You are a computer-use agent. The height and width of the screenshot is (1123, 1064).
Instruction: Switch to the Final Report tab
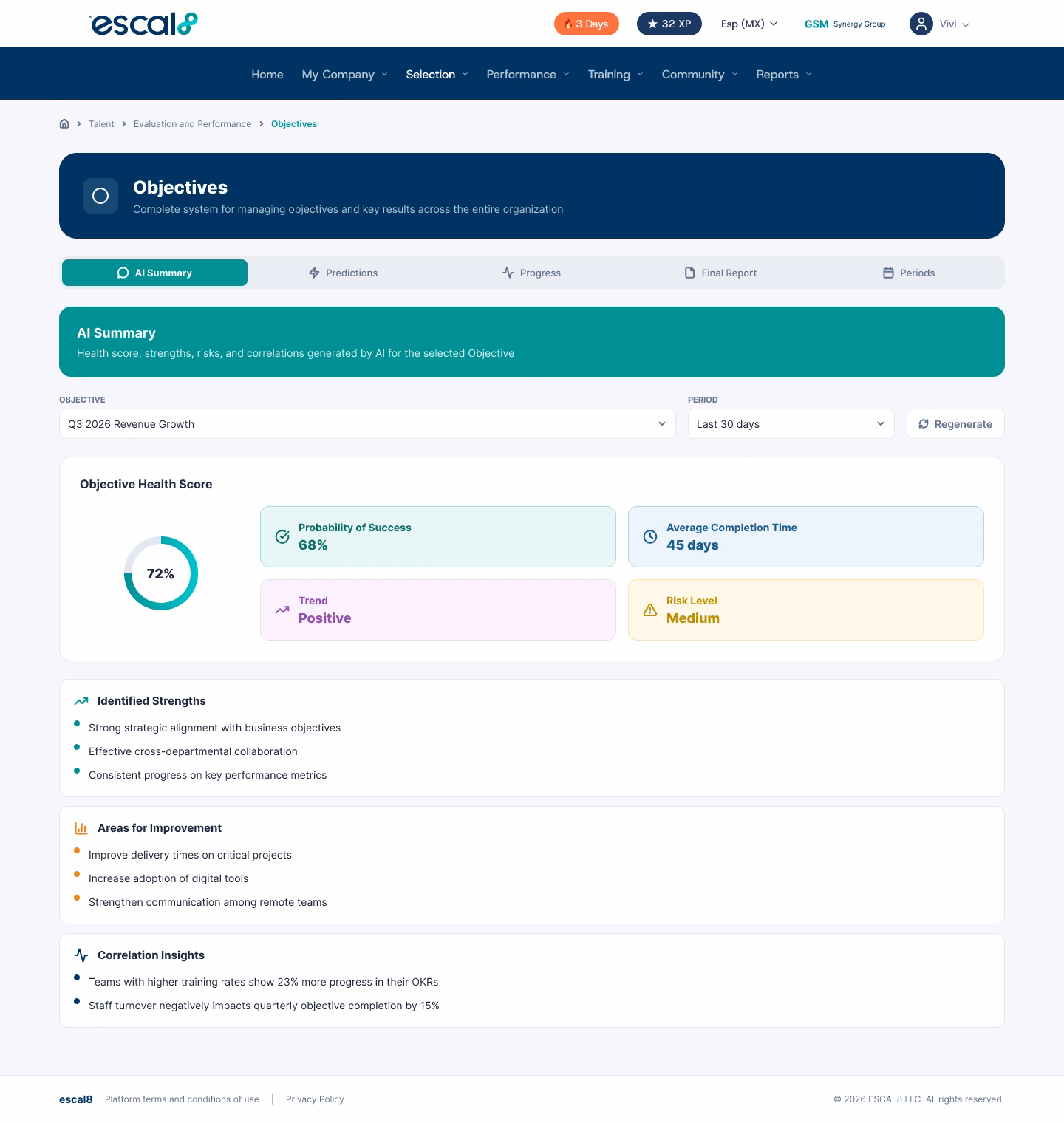720,273
